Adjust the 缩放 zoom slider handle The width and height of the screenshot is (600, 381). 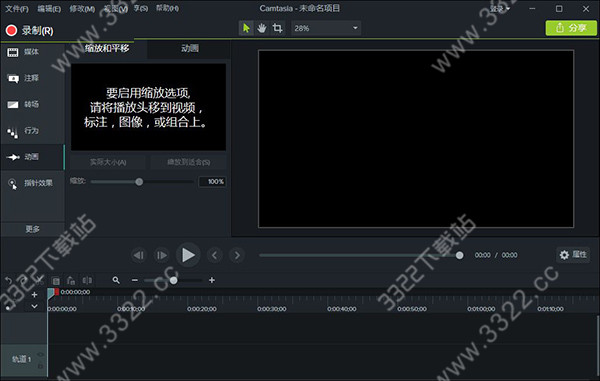(139, 182)
